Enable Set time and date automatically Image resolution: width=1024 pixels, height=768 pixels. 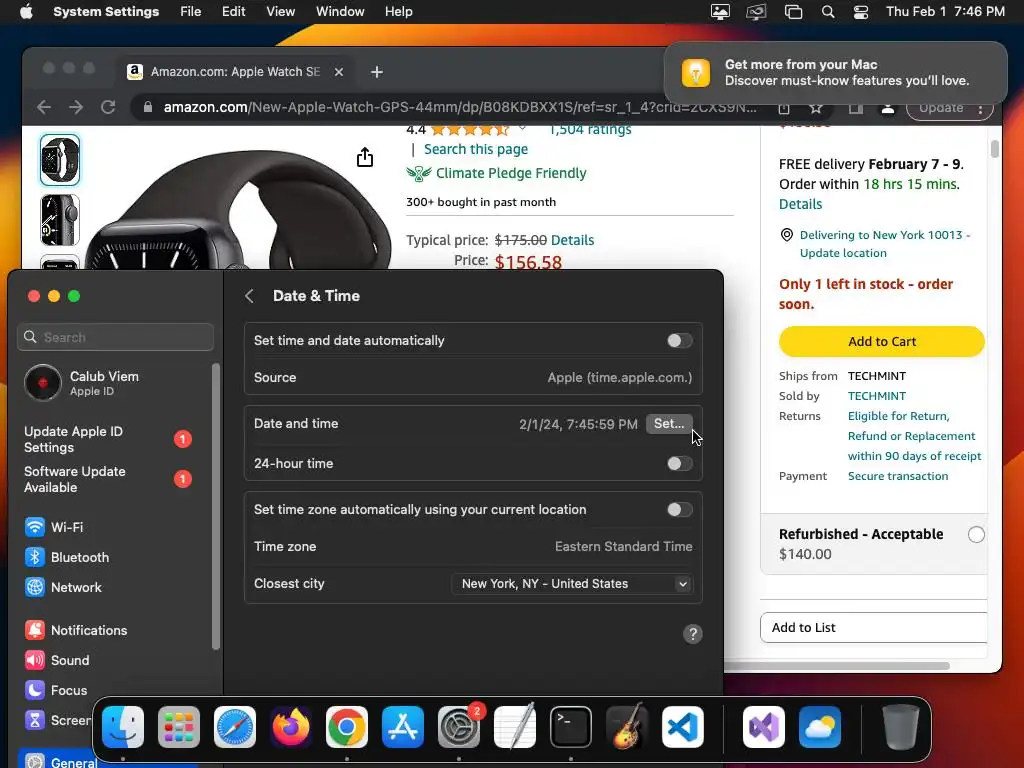pos(679,341)
